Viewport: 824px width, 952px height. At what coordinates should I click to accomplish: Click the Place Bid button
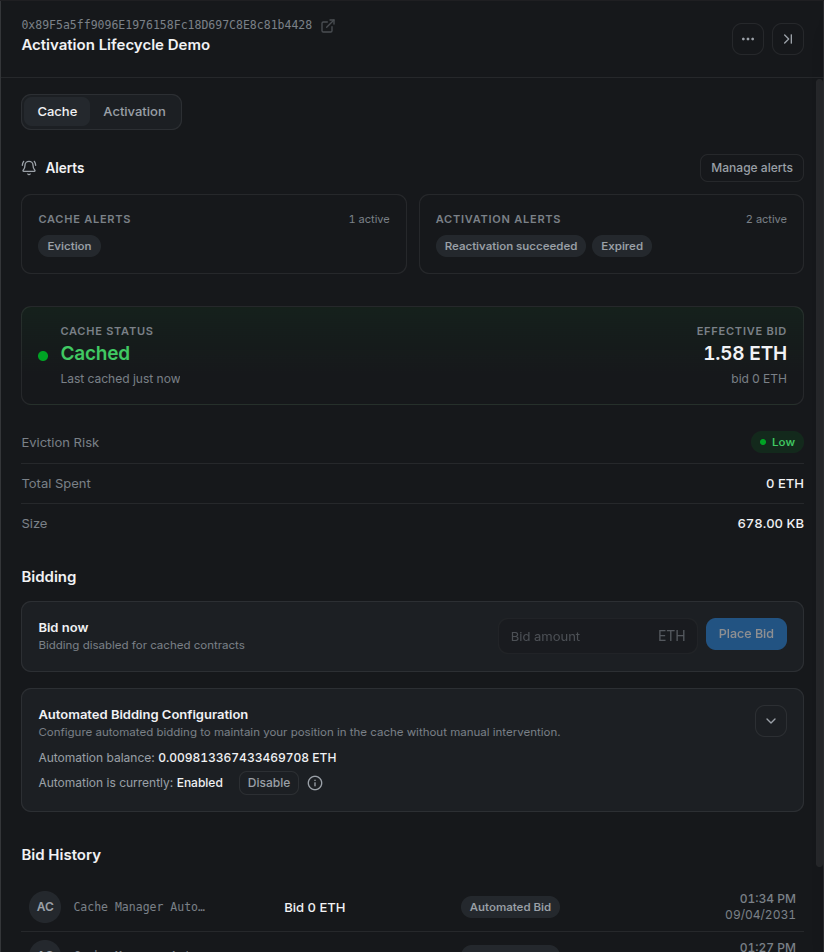click(746, 634)
